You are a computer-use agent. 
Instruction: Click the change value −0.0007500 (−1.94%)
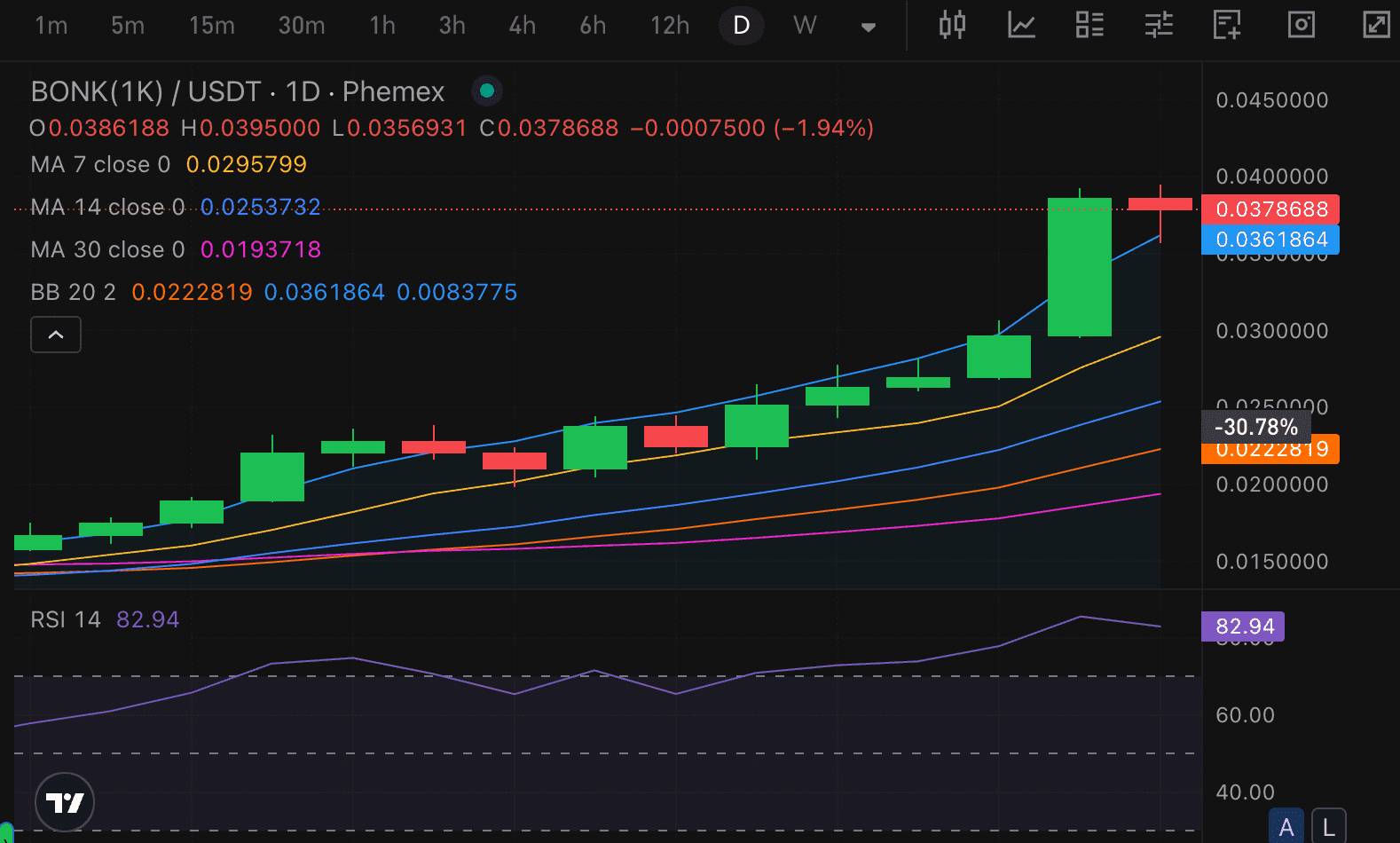(752, 128)
